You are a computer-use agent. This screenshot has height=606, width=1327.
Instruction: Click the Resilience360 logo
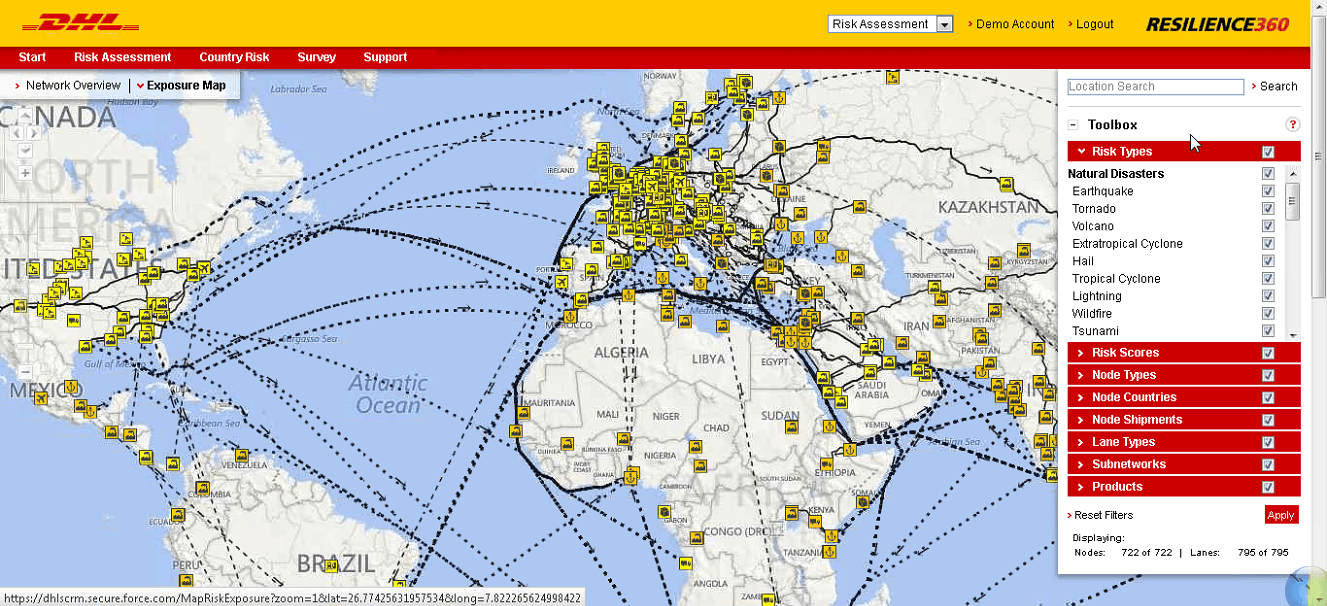click(1217, 24)
